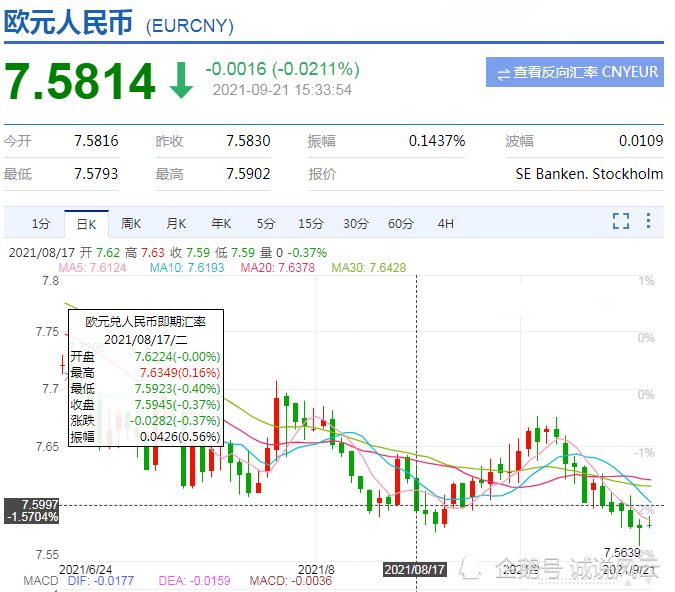Viewport: 675px width, 592px height.
Task: Click the 2021/08/17 crosshair date marker
Action: click(x=414, y=570)
